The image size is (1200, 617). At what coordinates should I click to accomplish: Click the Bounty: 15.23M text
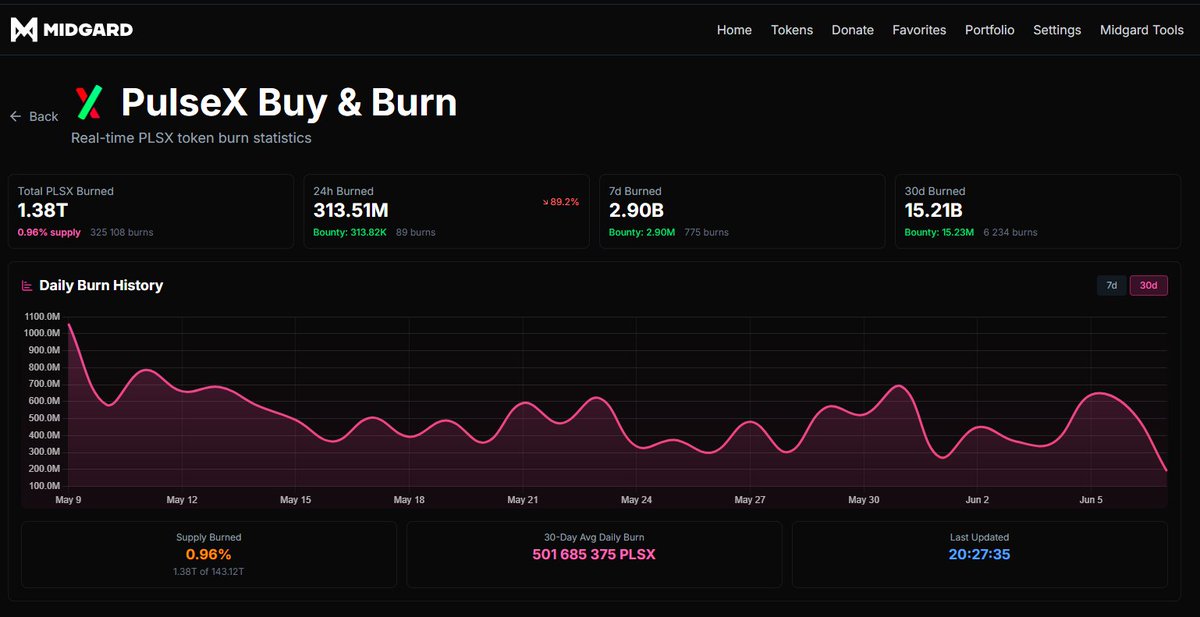pos(940,233)
